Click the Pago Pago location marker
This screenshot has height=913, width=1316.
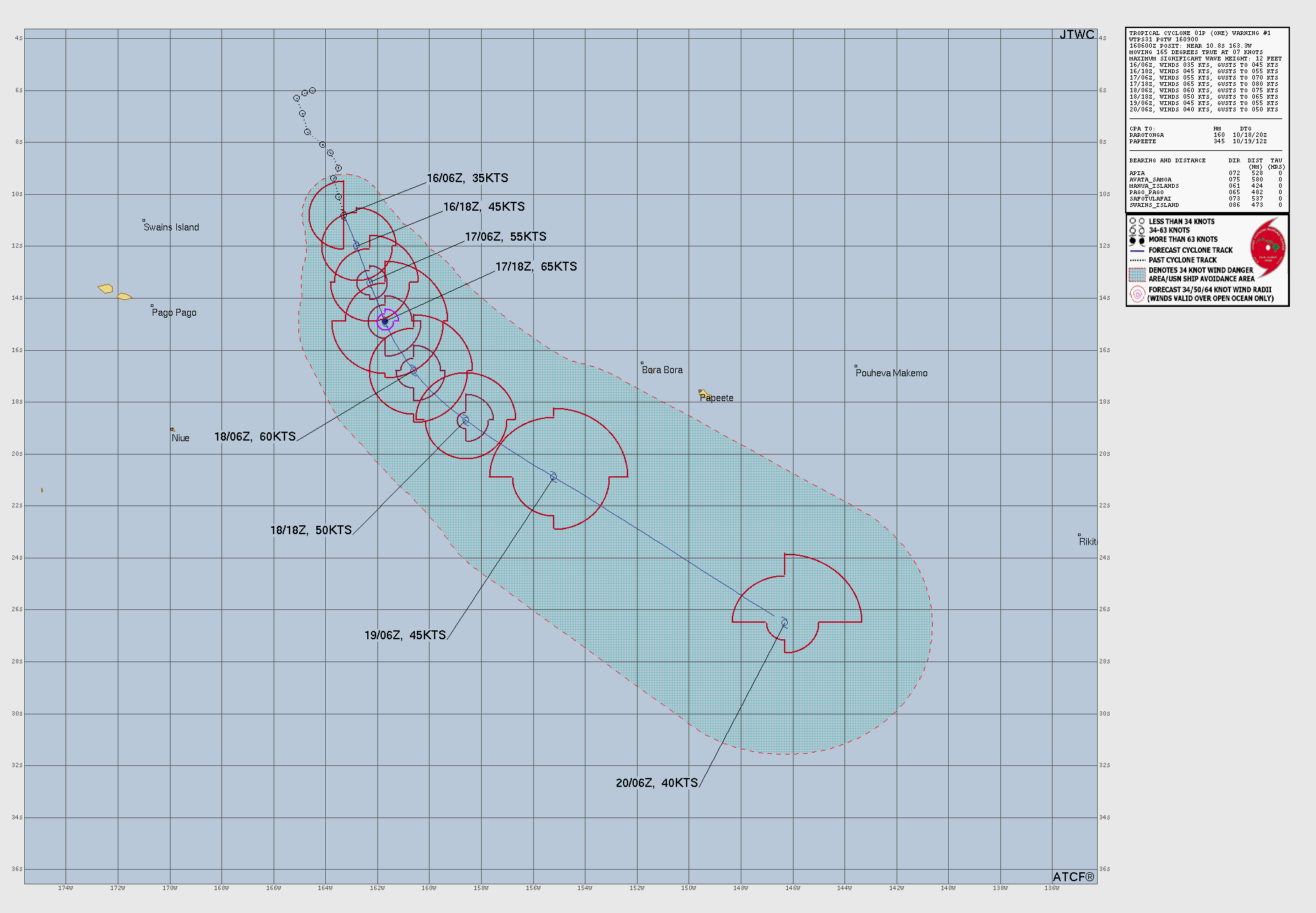pos(151,306)
